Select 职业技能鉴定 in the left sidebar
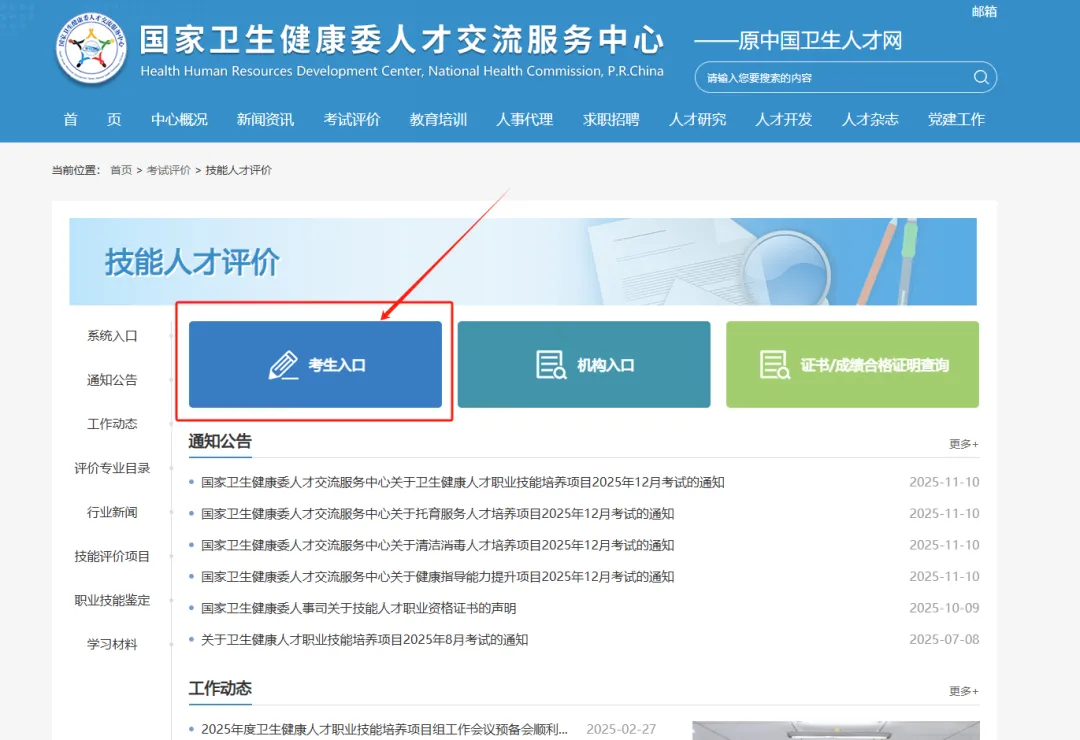The height and width of the screenshot is (740, 1080). (112, 600)
